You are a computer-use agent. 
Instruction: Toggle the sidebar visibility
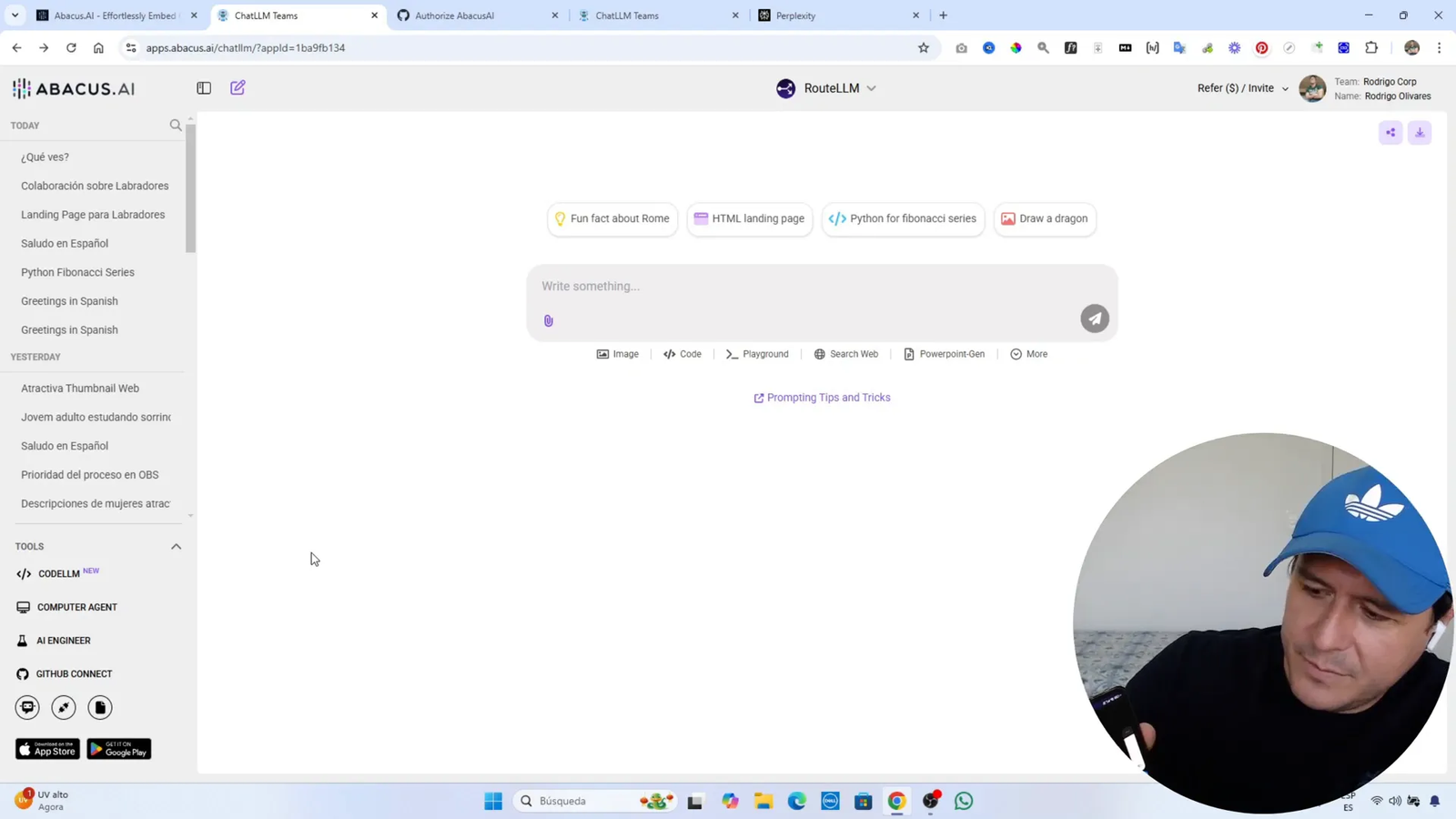(203, 87)
